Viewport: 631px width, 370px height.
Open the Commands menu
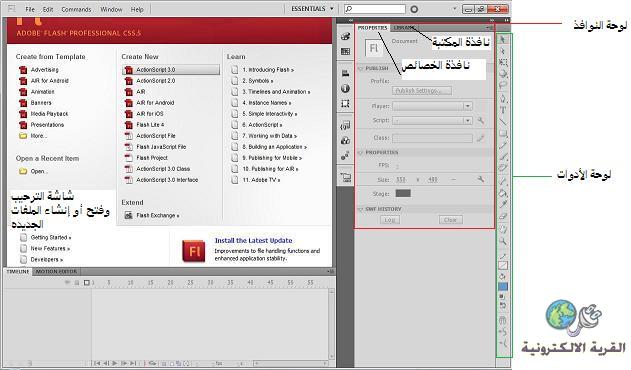(x=76, y=9)
